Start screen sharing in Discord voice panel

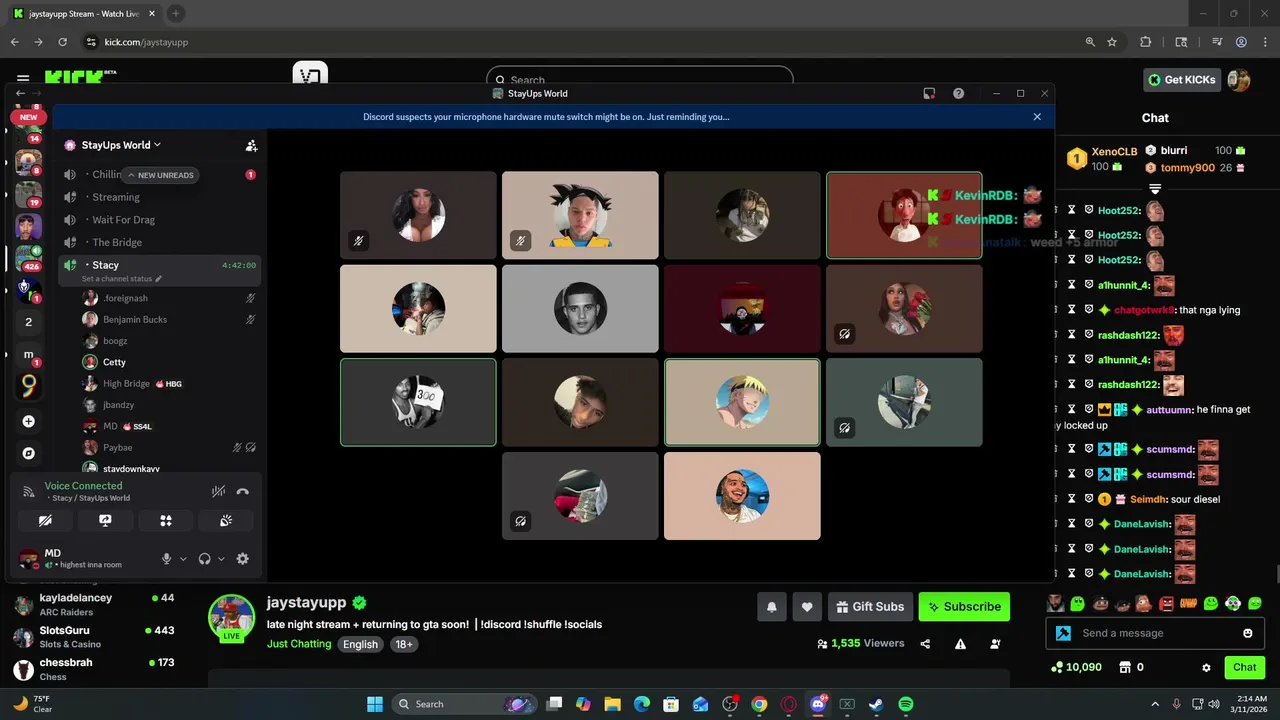click(105, 520)
